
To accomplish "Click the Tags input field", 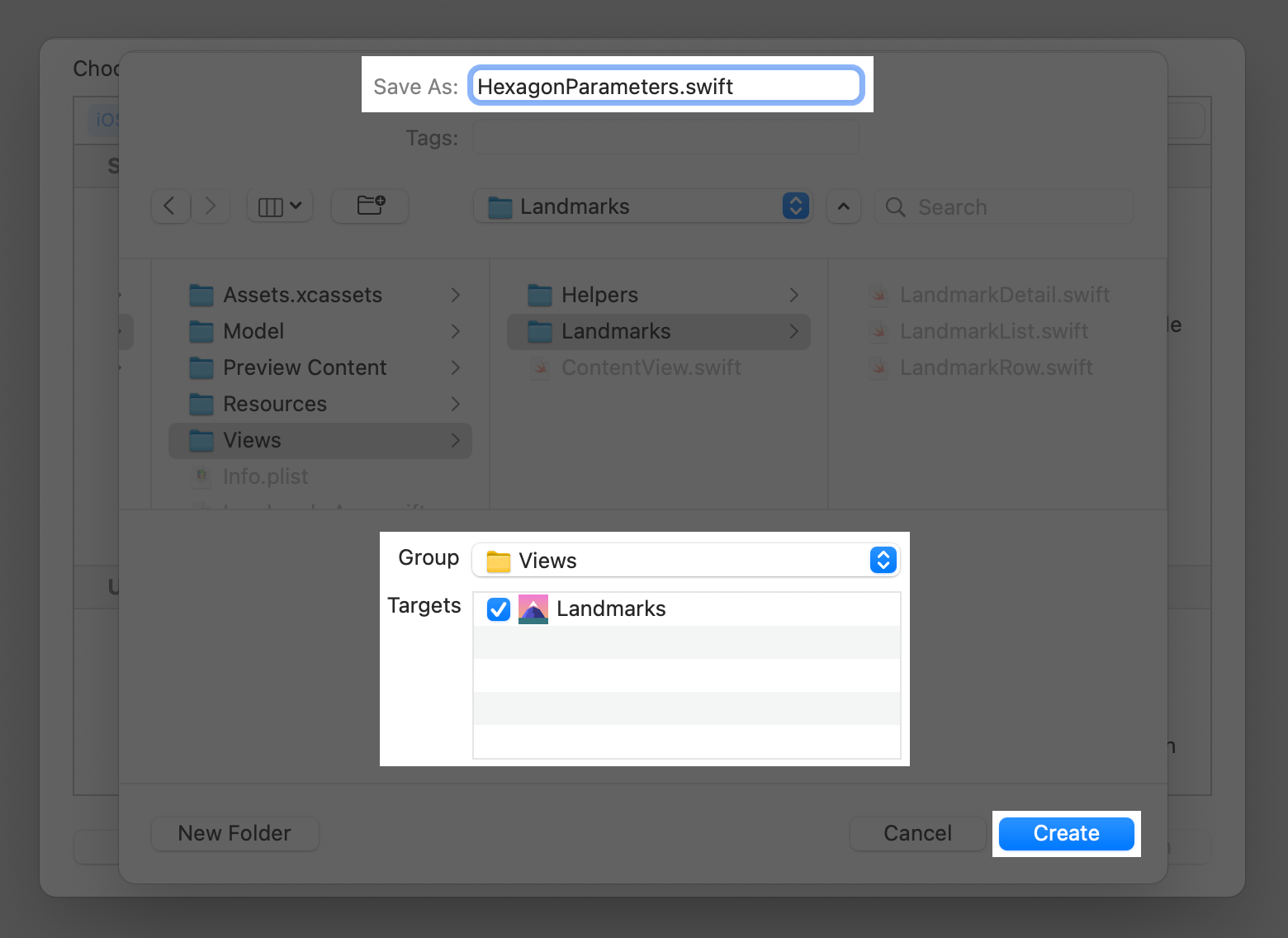I will pos(665,138).
